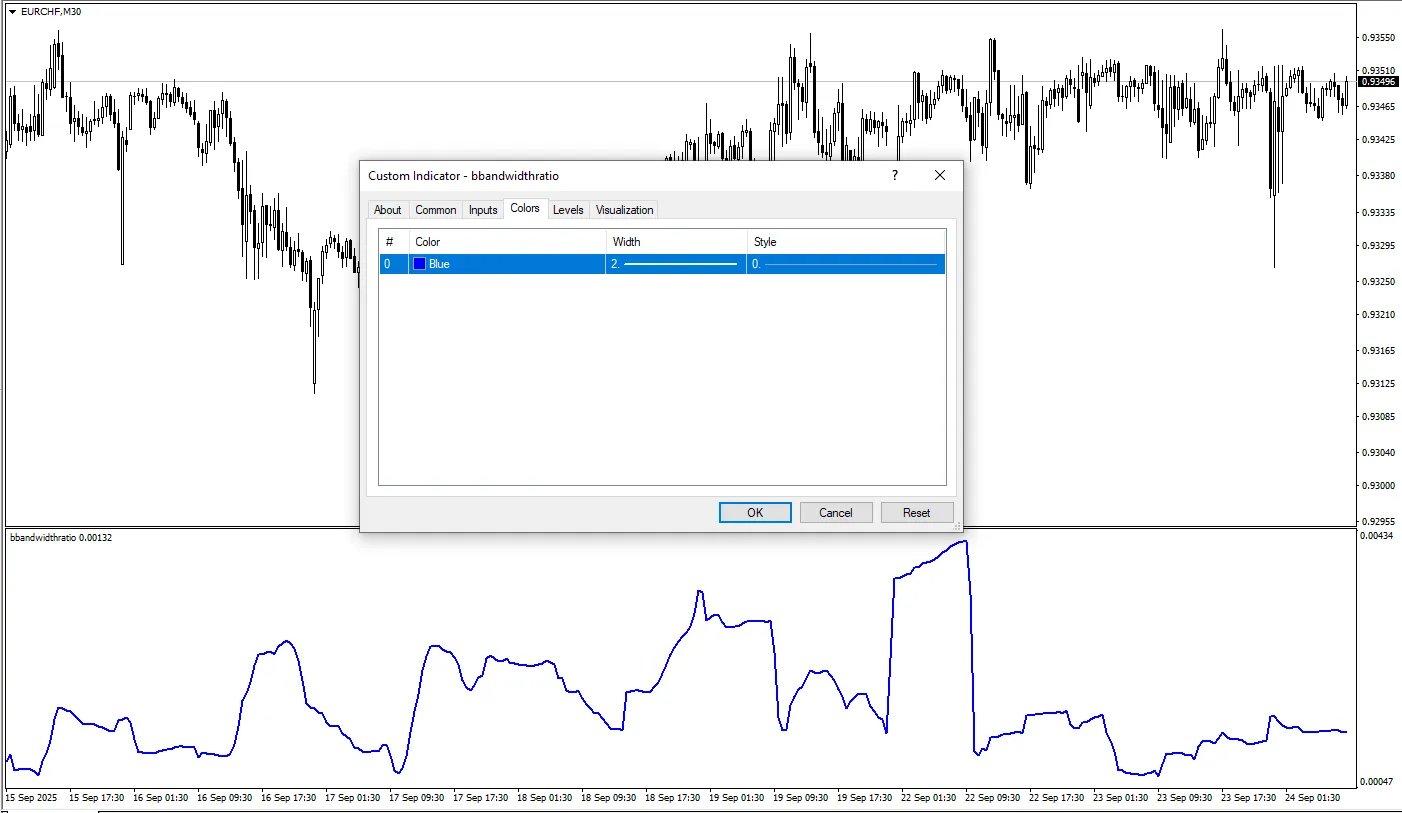The image size is (1402, 813).
Task: Open the Style cell line selector
Action: (845, 264)
